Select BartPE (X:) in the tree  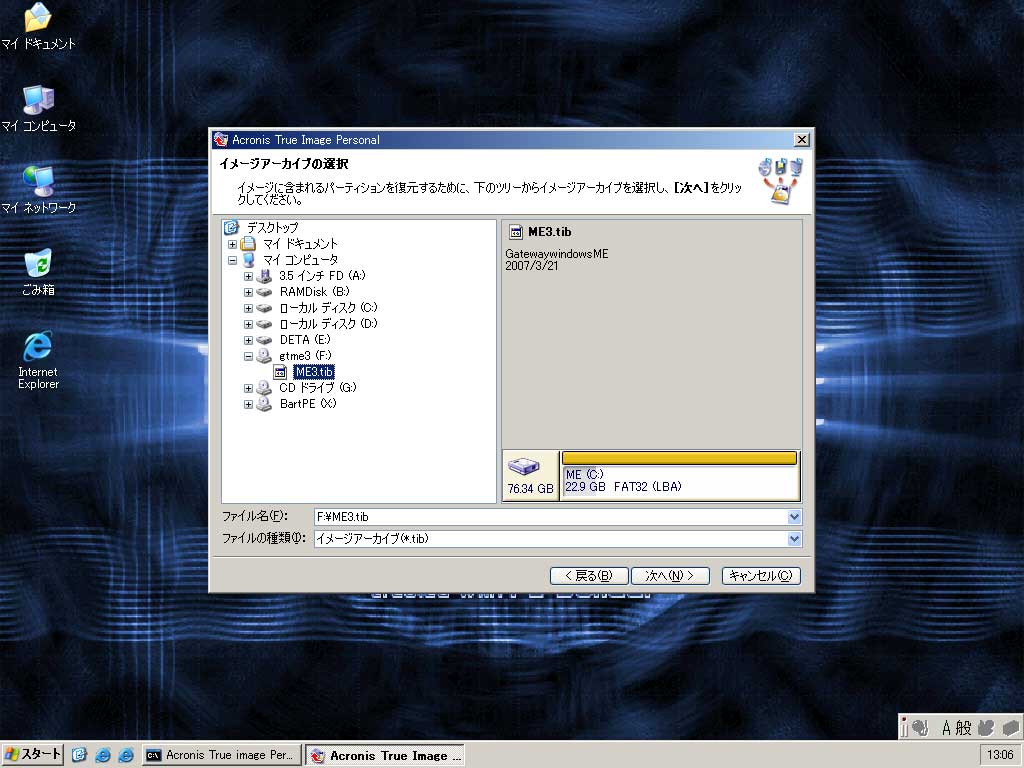[308, 404]
